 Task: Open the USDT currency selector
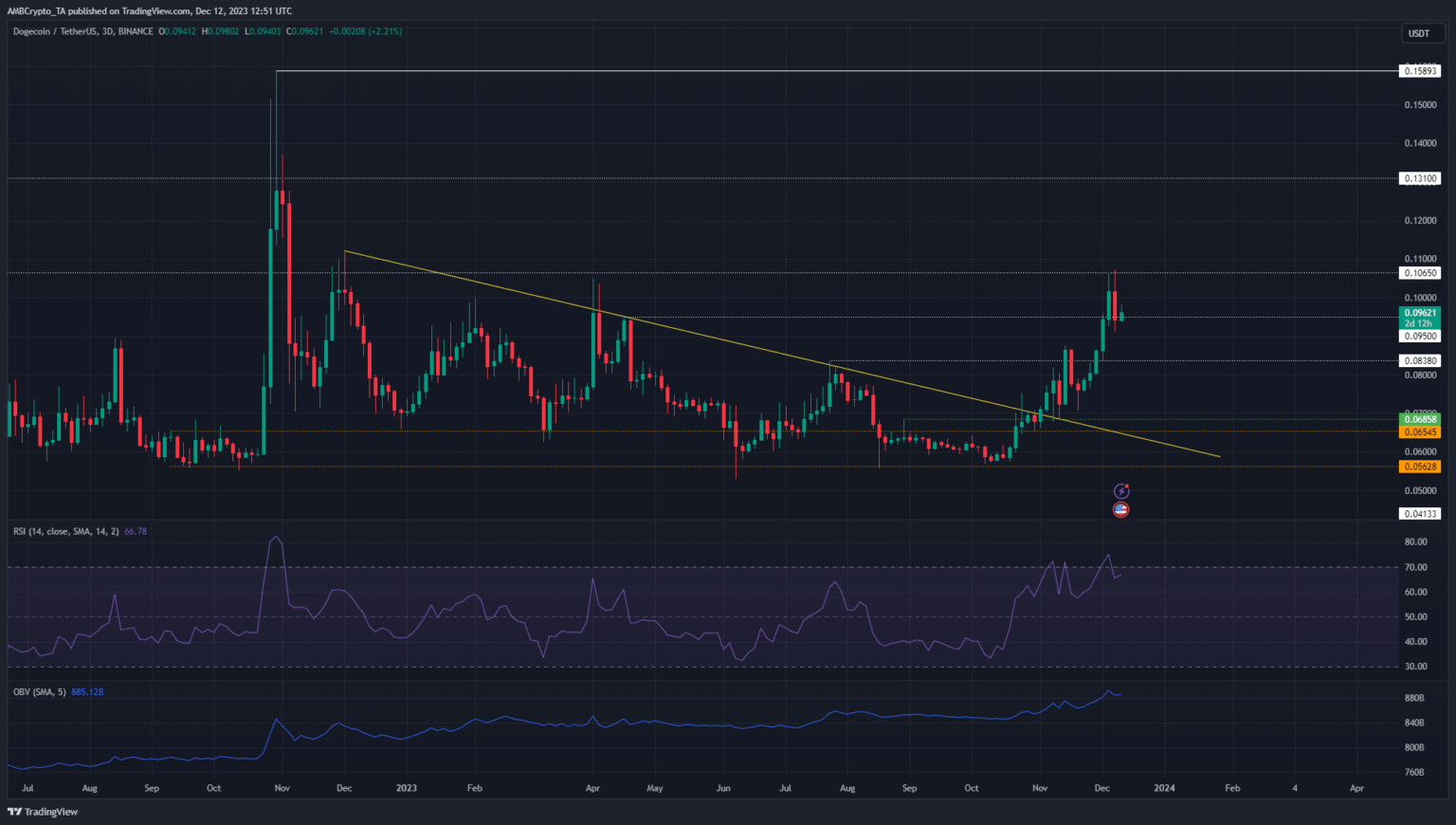pyautogui.click(x=1419, y=33)
